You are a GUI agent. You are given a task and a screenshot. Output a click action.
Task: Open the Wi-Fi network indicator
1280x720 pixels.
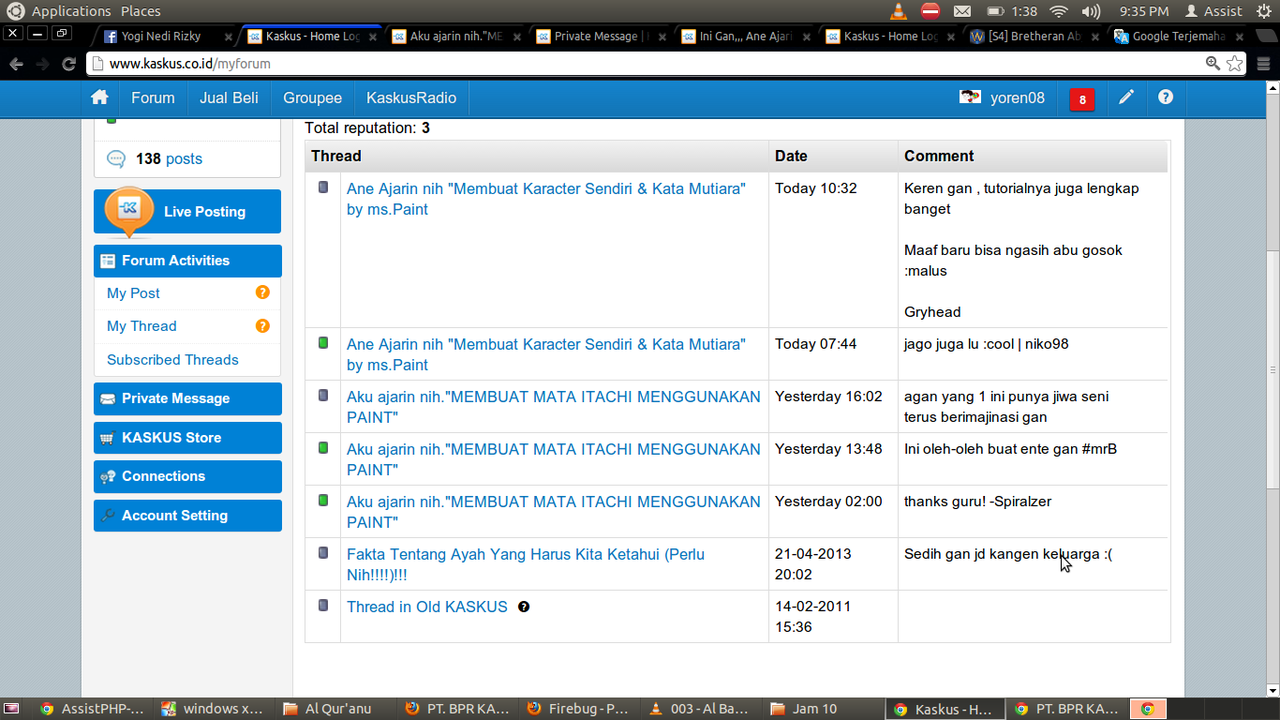[x=1059, y=11]
